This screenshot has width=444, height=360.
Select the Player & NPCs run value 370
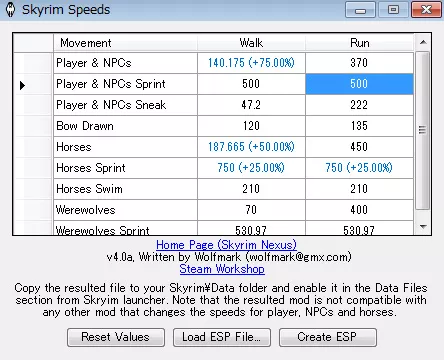pyautogui.click(x=359, y=63)
